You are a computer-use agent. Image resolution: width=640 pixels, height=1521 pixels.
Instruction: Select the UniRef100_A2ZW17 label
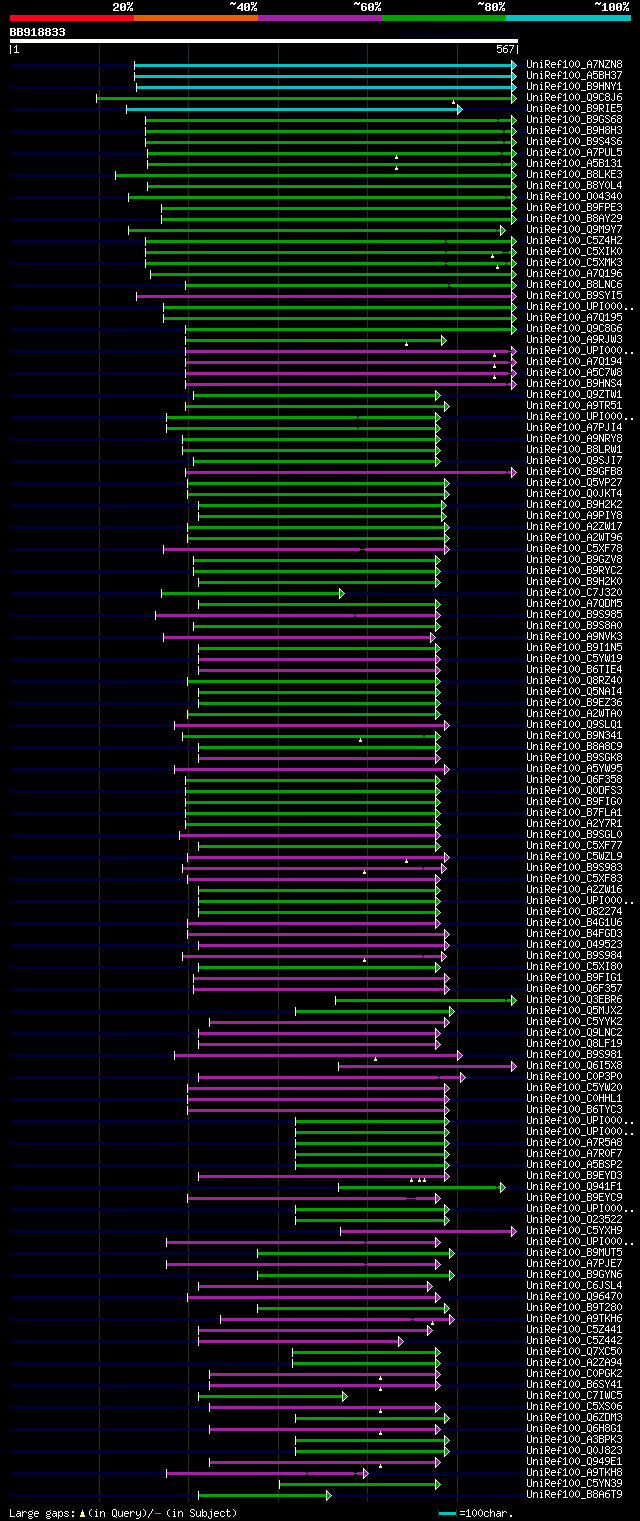pos(574,526)
